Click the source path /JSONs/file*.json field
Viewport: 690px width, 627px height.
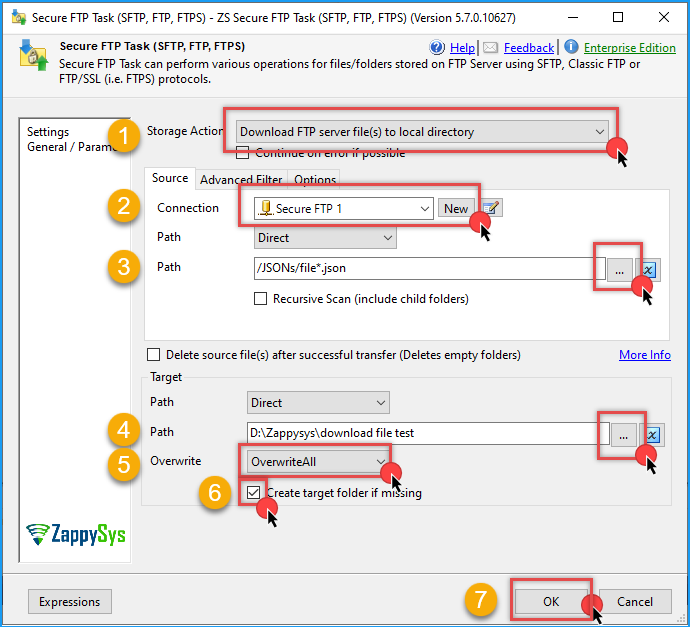[x=429, y=268]
